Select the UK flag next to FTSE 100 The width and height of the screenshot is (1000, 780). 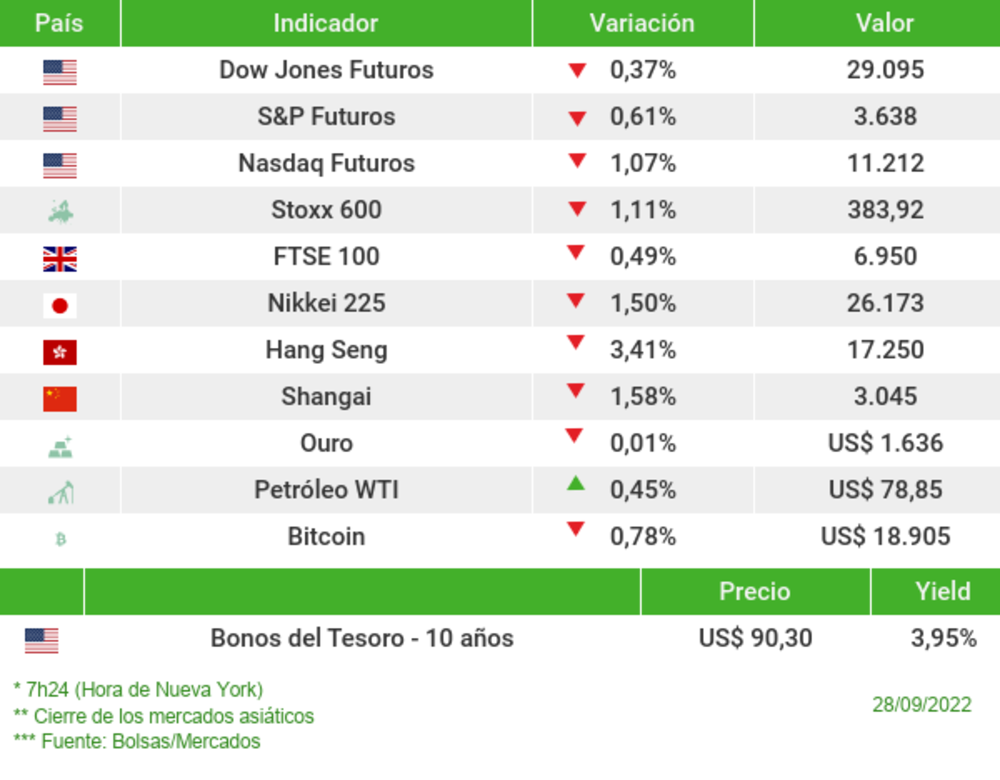(60, 260)
